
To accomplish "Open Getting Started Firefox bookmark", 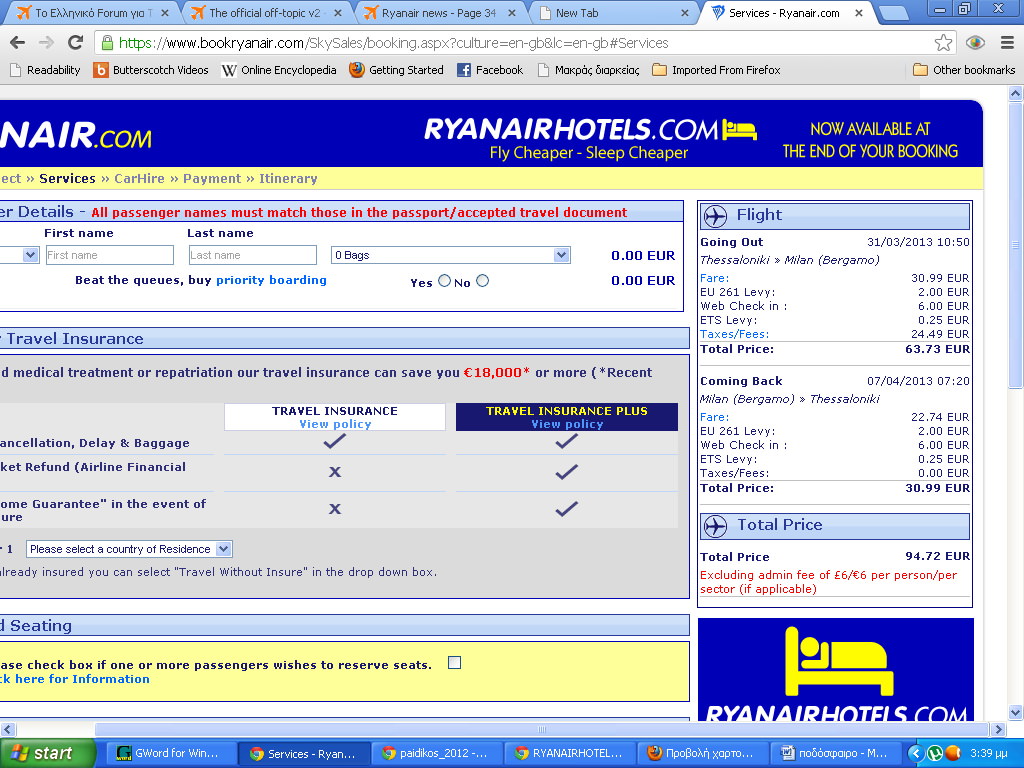I will tap(396, 70).
